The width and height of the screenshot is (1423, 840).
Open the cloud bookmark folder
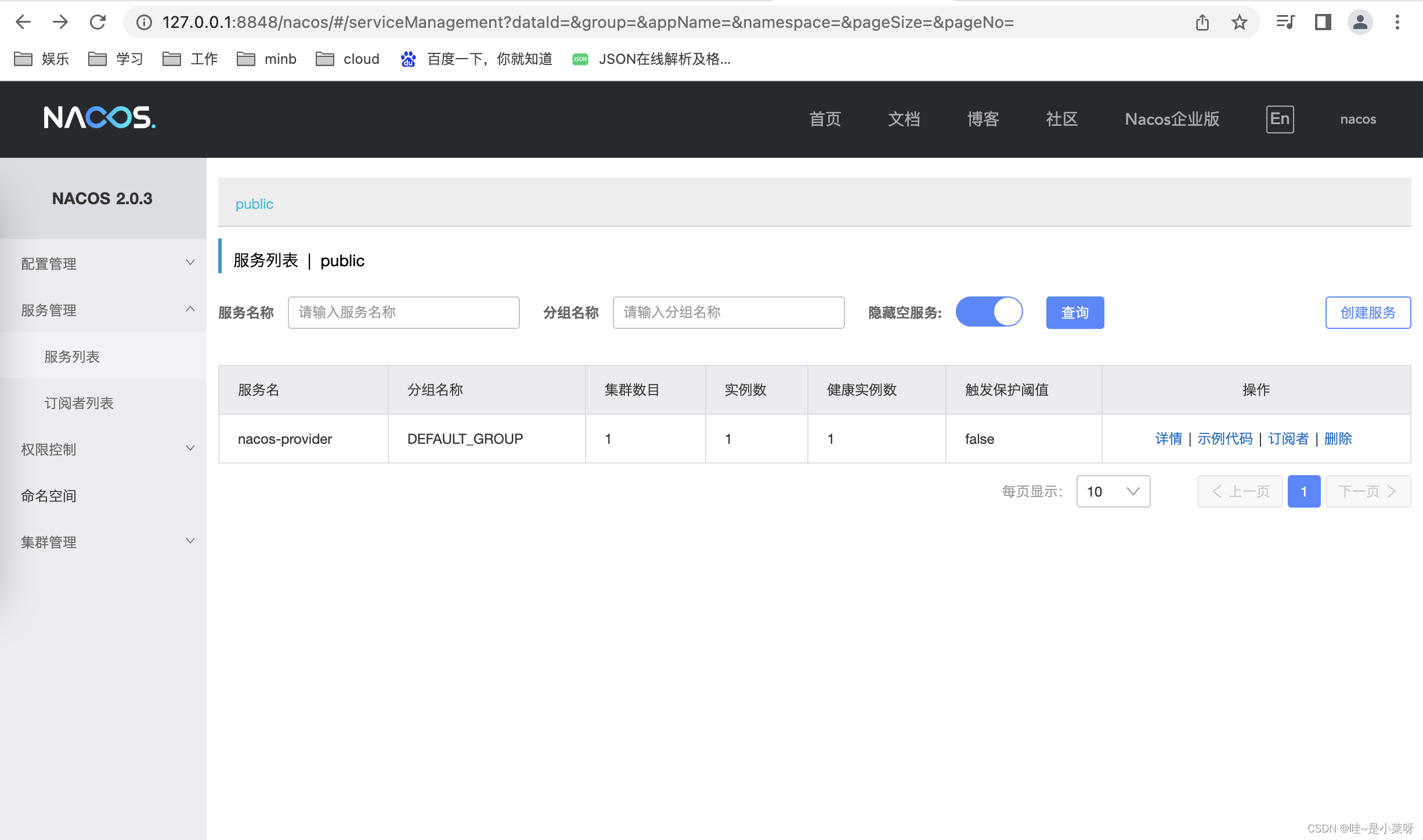tap(347, 59)
